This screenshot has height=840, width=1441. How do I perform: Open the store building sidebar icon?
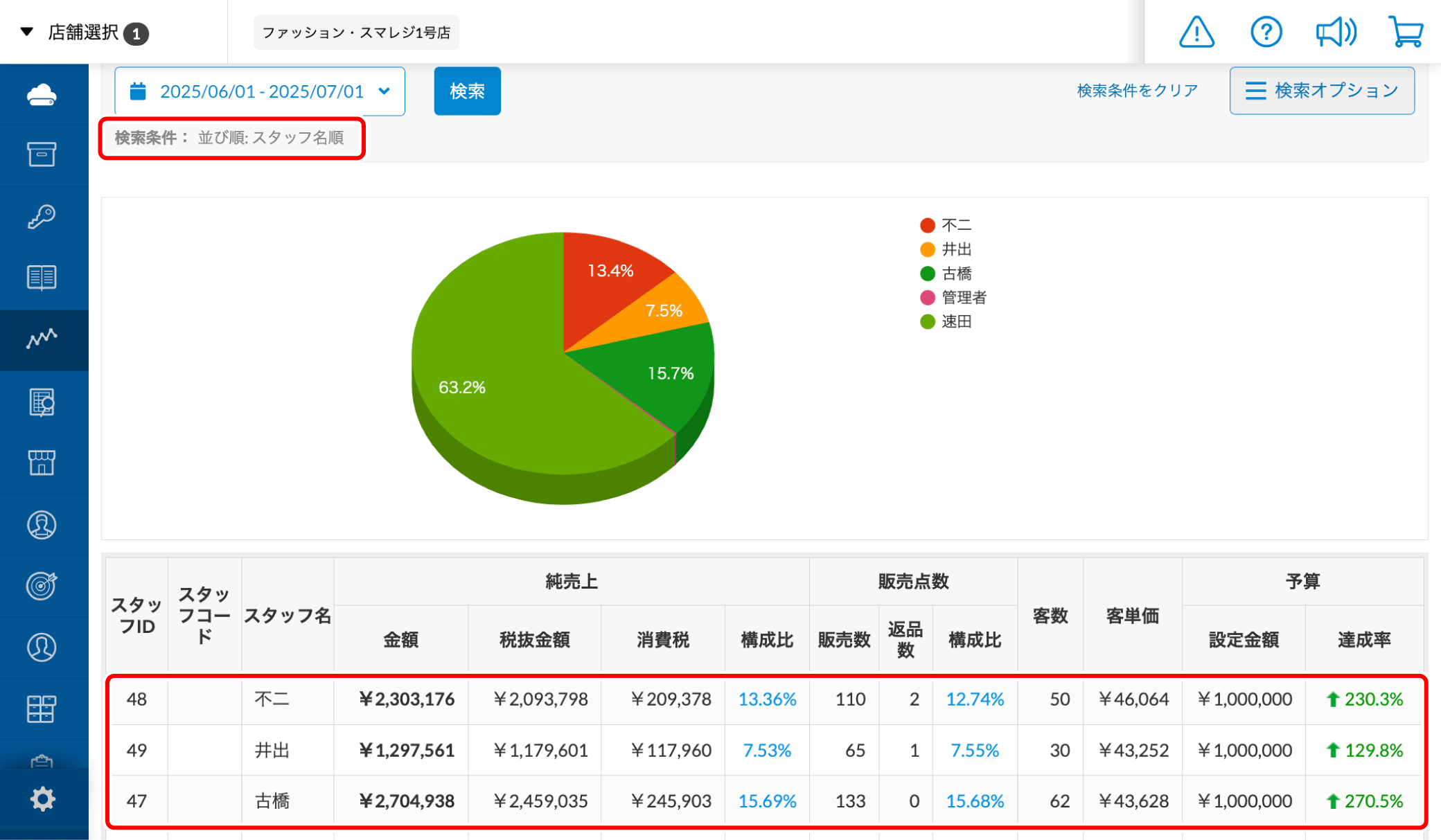coord(42,463)
